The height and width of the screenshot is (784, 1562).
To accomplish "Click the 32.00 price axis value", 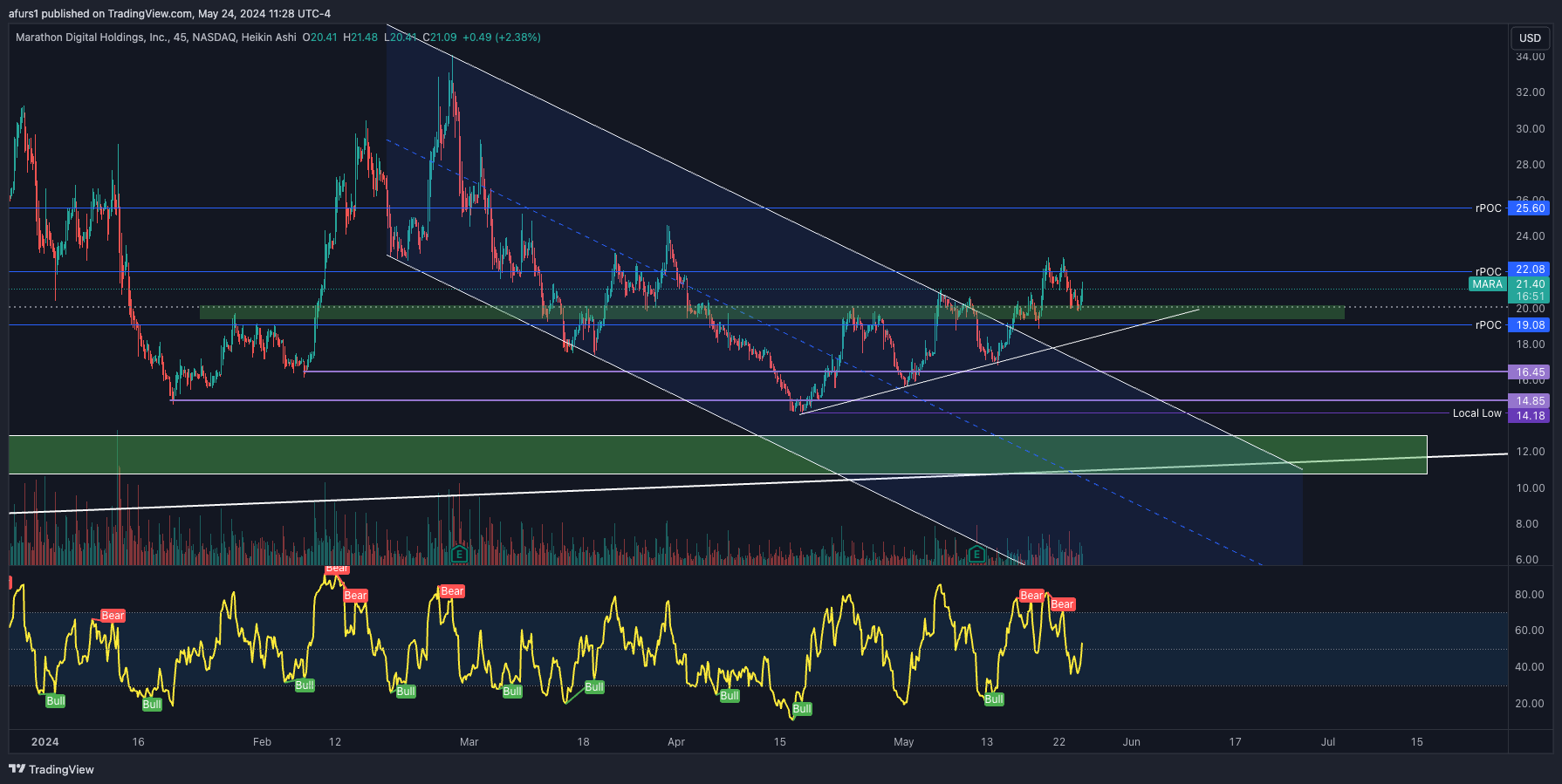I will [1530, 92].
